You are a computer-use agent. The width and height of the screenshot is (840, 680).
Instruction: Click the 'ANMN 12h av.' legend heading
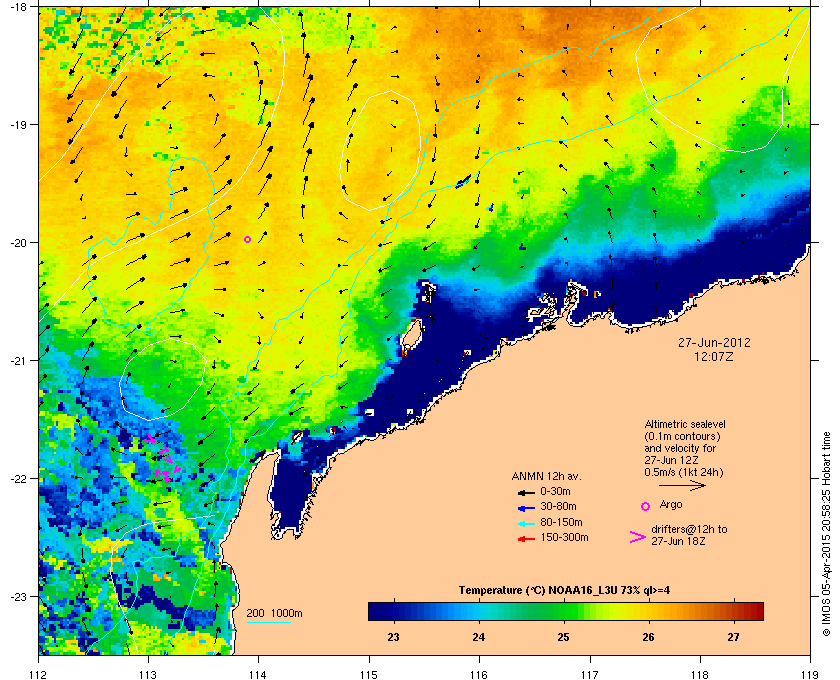click(x=546, y=476)
